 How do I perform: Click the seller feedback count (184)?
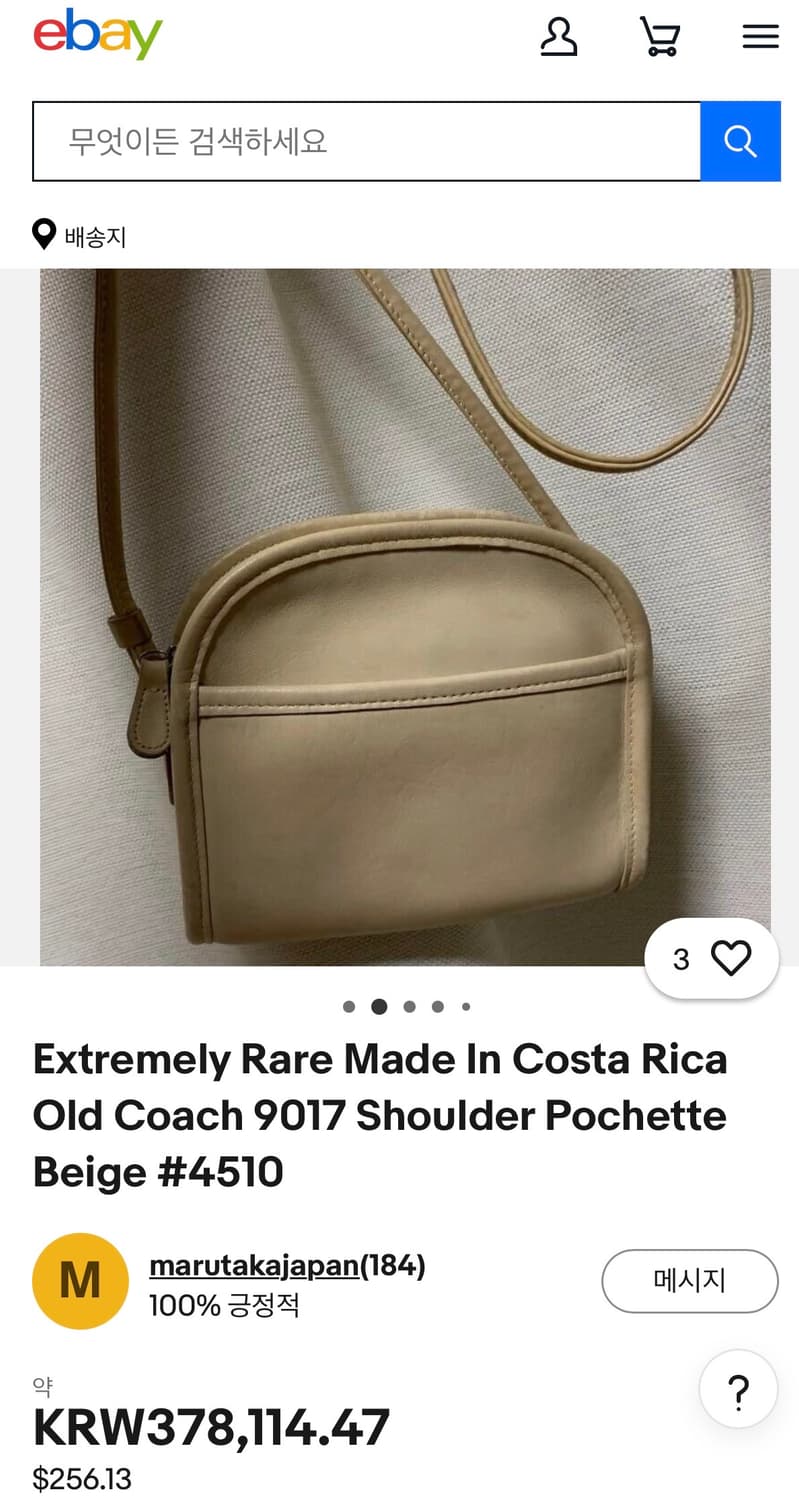click(393, 1266)
